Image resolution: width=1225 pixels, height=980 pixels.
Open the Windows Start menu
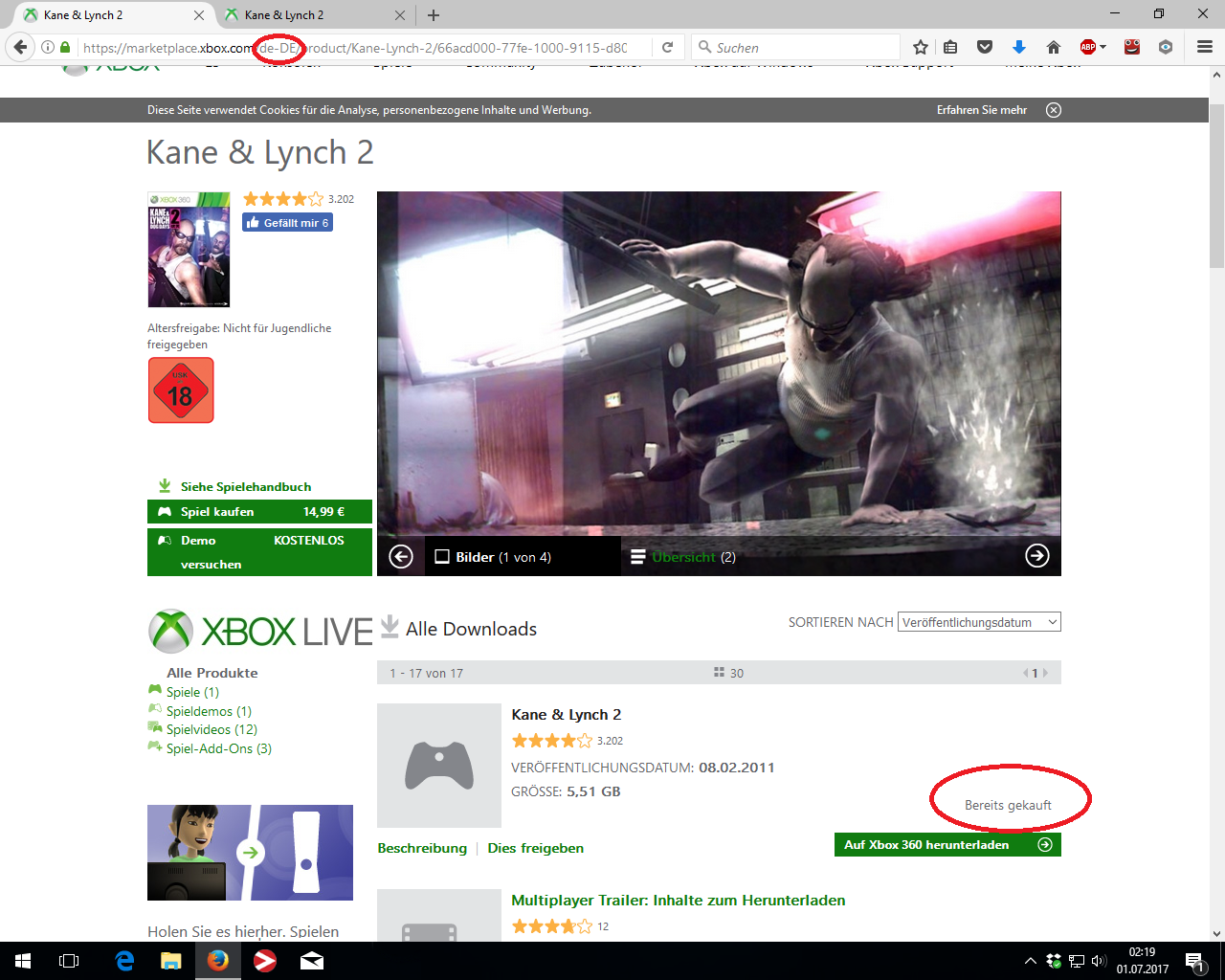(23, 961)
